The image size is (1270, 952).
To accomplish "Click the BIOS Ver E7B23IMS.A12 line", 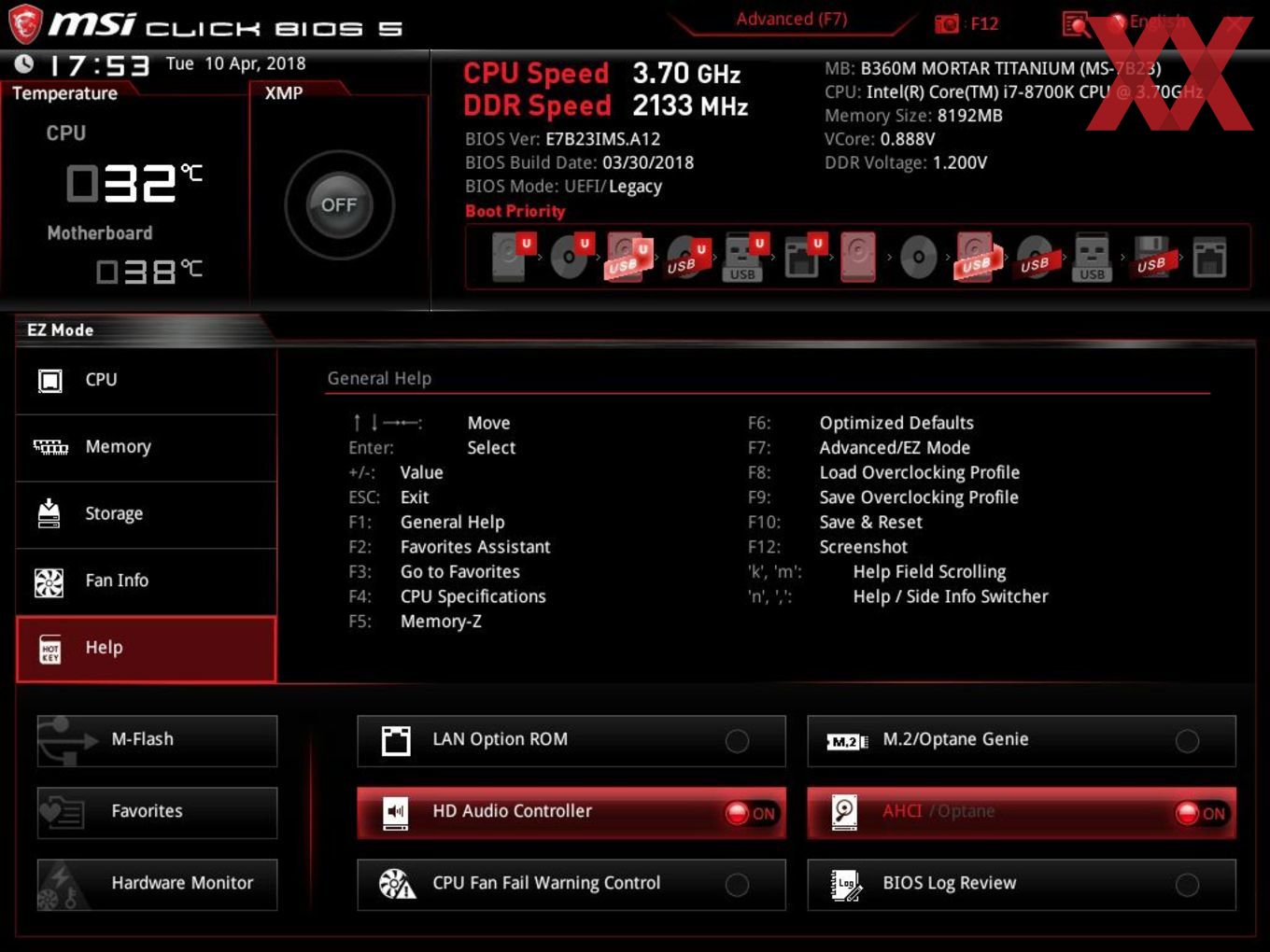I will (x=562, y=139).
